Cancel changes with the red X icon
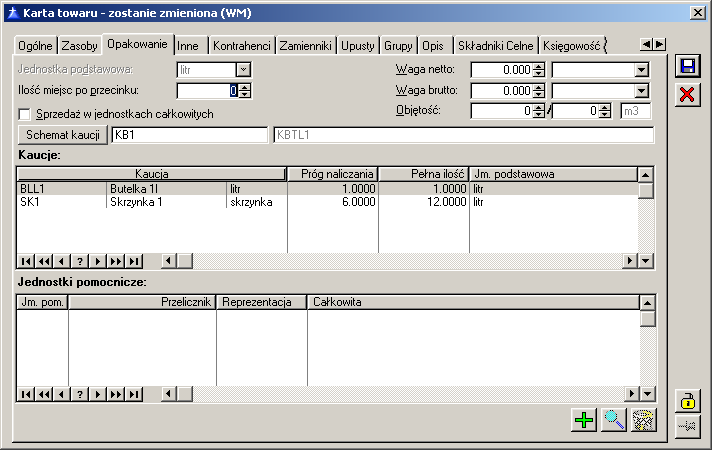The width and height of the screenshot is (712, 450). point(687,94)
